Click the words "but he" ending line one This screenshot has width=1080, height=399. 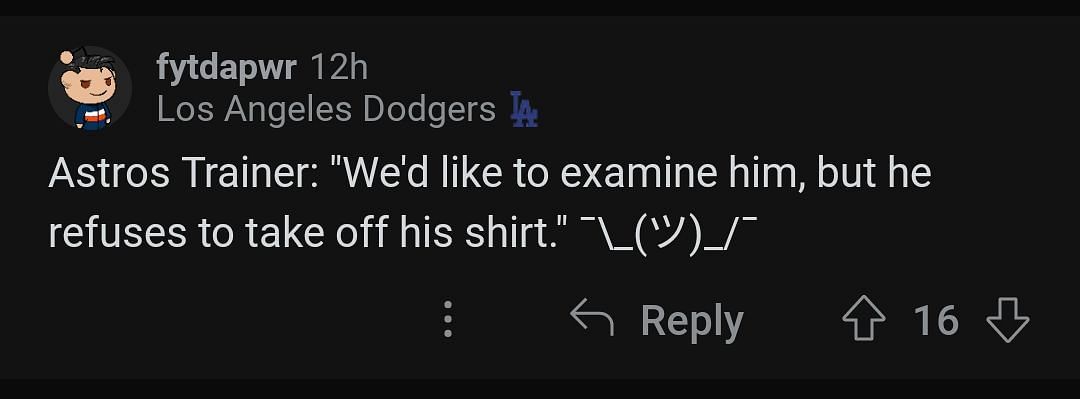[x=874, y=172]
